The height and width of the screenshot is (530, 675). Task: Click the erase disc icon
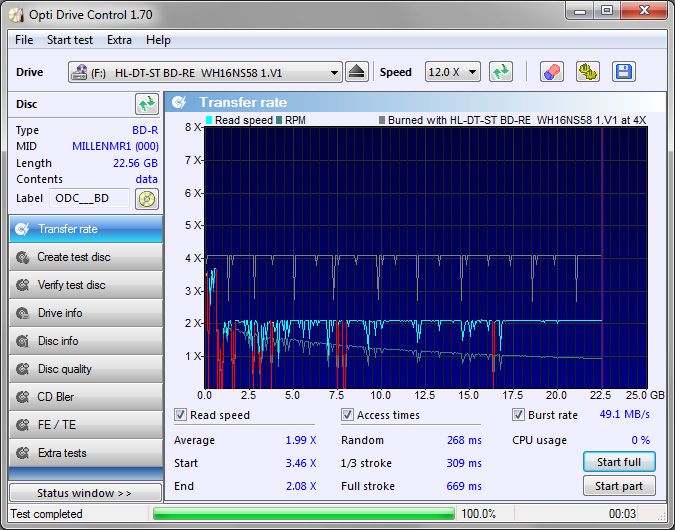coord(551,72)
